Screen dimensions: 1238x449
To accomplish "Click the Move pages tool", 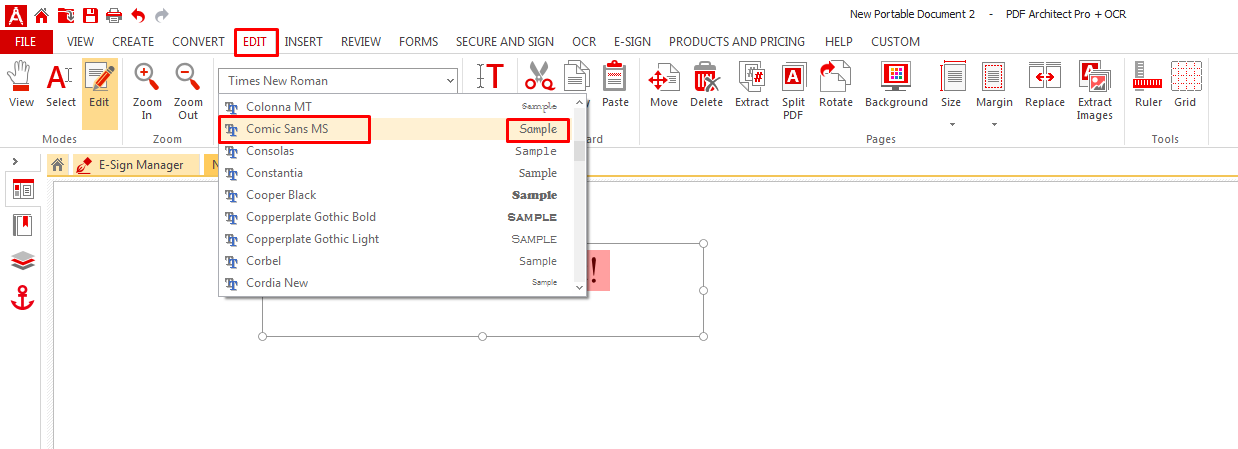I will pos(664,86).
